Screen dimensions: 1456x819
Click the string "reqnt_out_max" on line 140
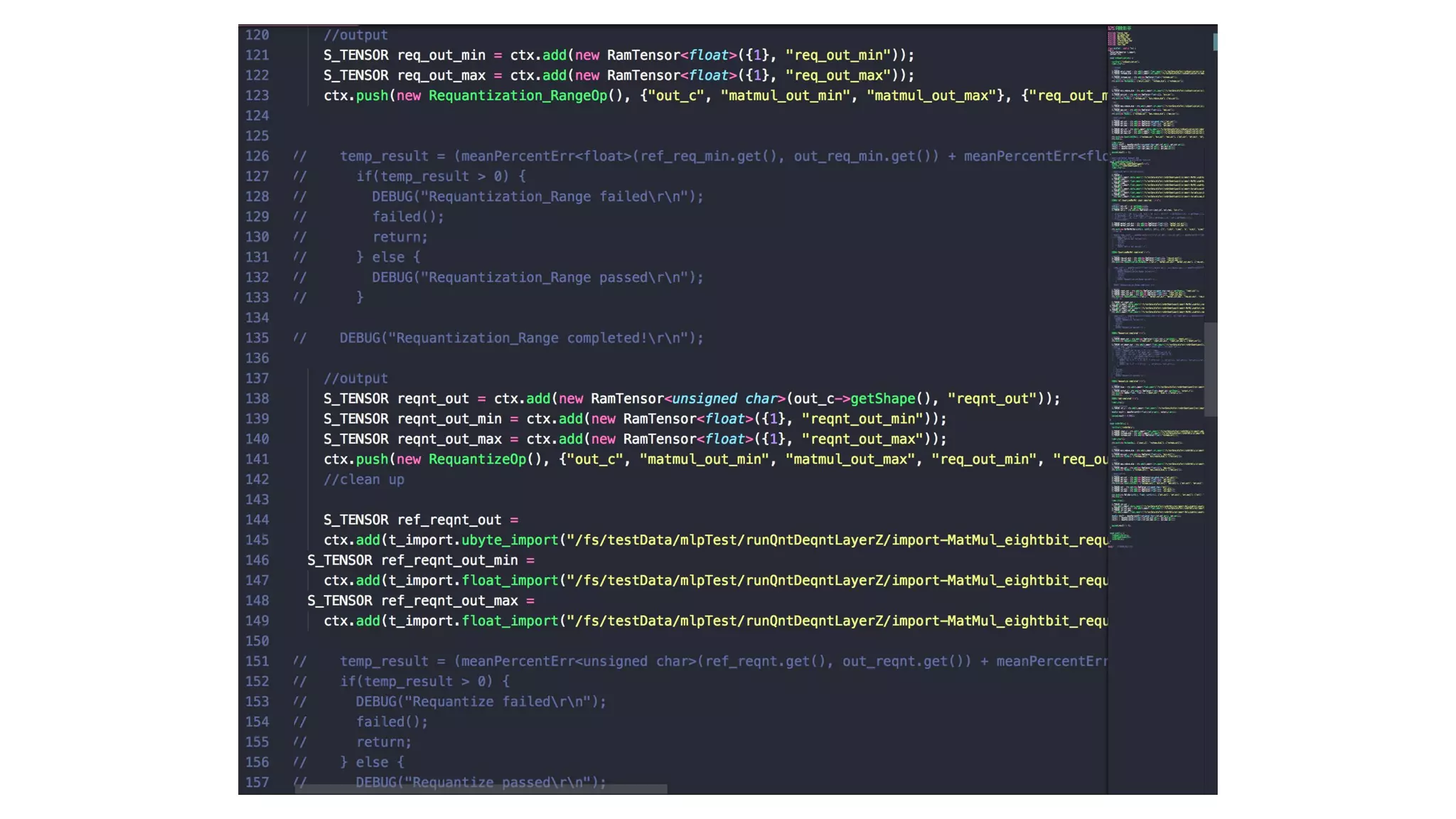(862, 439)
